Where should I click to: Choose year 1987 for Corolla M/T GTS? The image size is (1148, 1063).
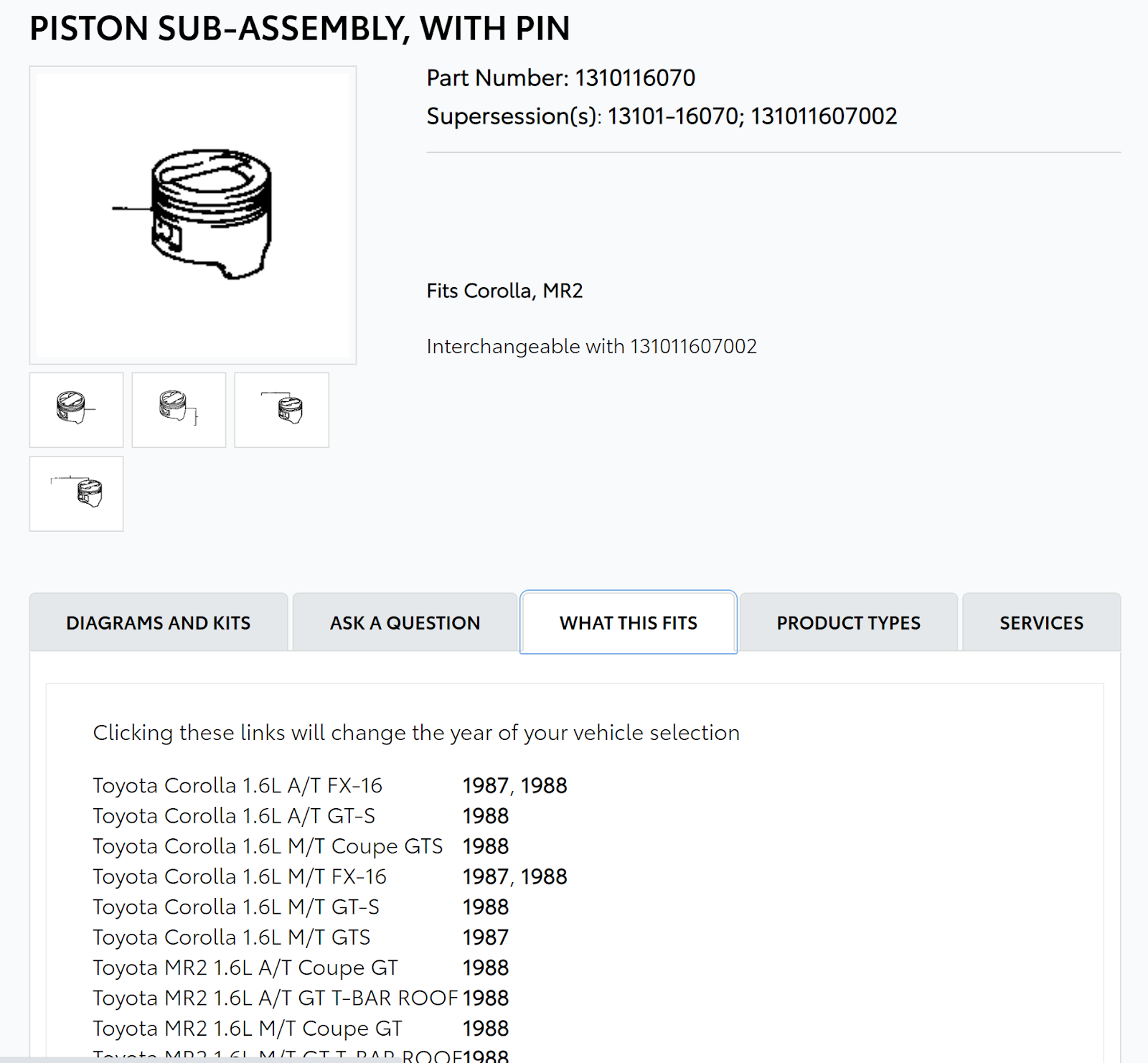[x=486, y=937]
